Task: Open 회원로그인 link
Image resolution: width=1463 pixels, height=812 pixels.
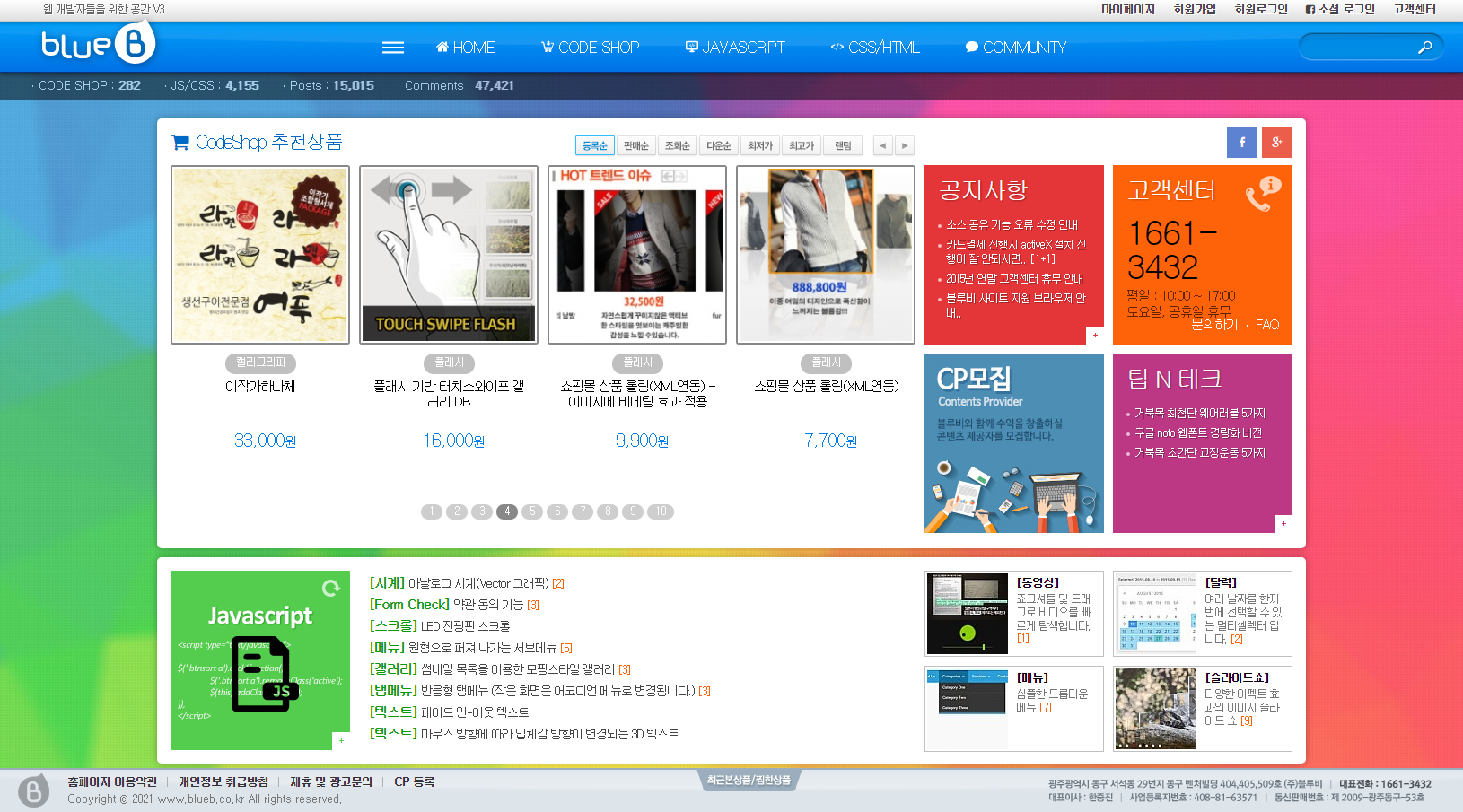Action: coord(1261,9)
